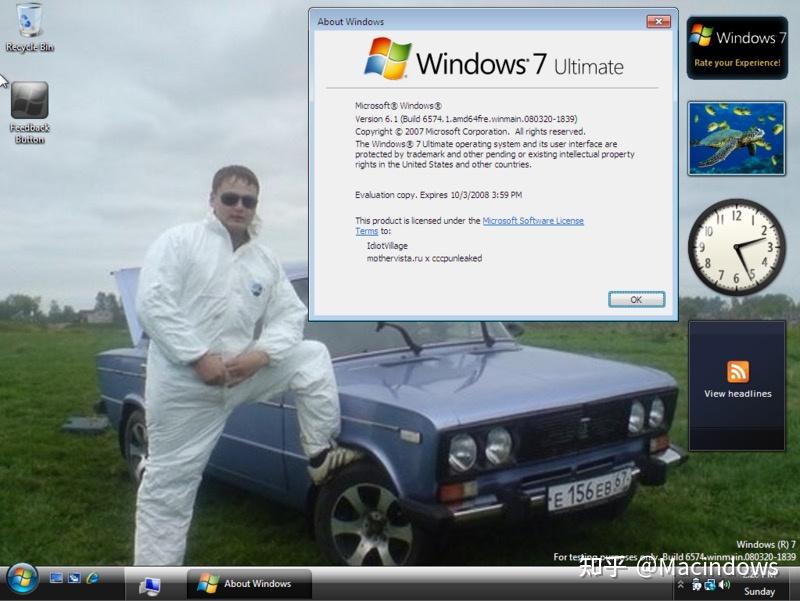Click OK to close About Windows
This screenshot has height=601, width=800.
(x=636, y=298)
